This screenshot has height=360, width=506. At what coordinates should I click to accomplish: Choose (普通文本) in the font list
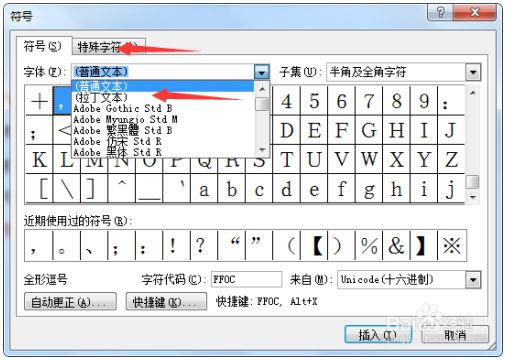click(163, 86)
